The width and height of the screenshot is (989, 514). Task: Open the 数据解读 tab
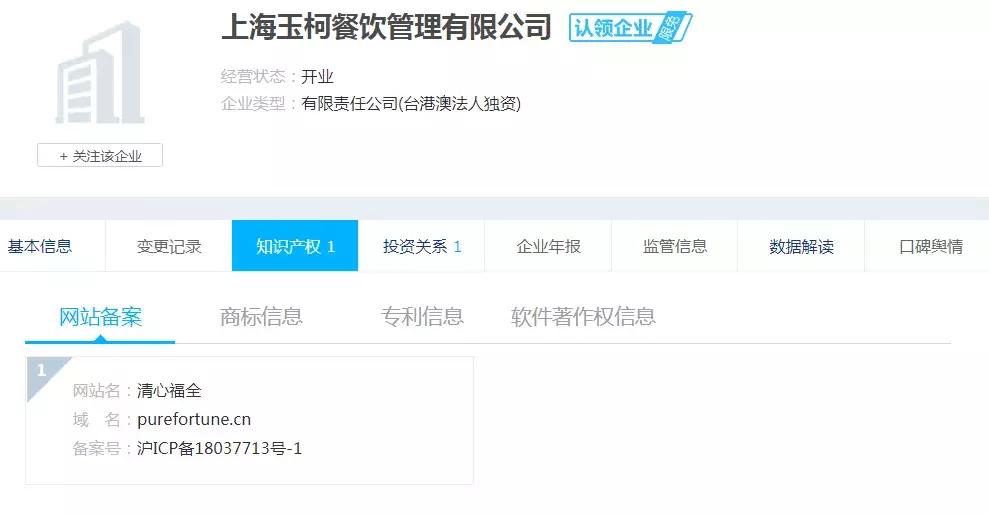[801, 246]
